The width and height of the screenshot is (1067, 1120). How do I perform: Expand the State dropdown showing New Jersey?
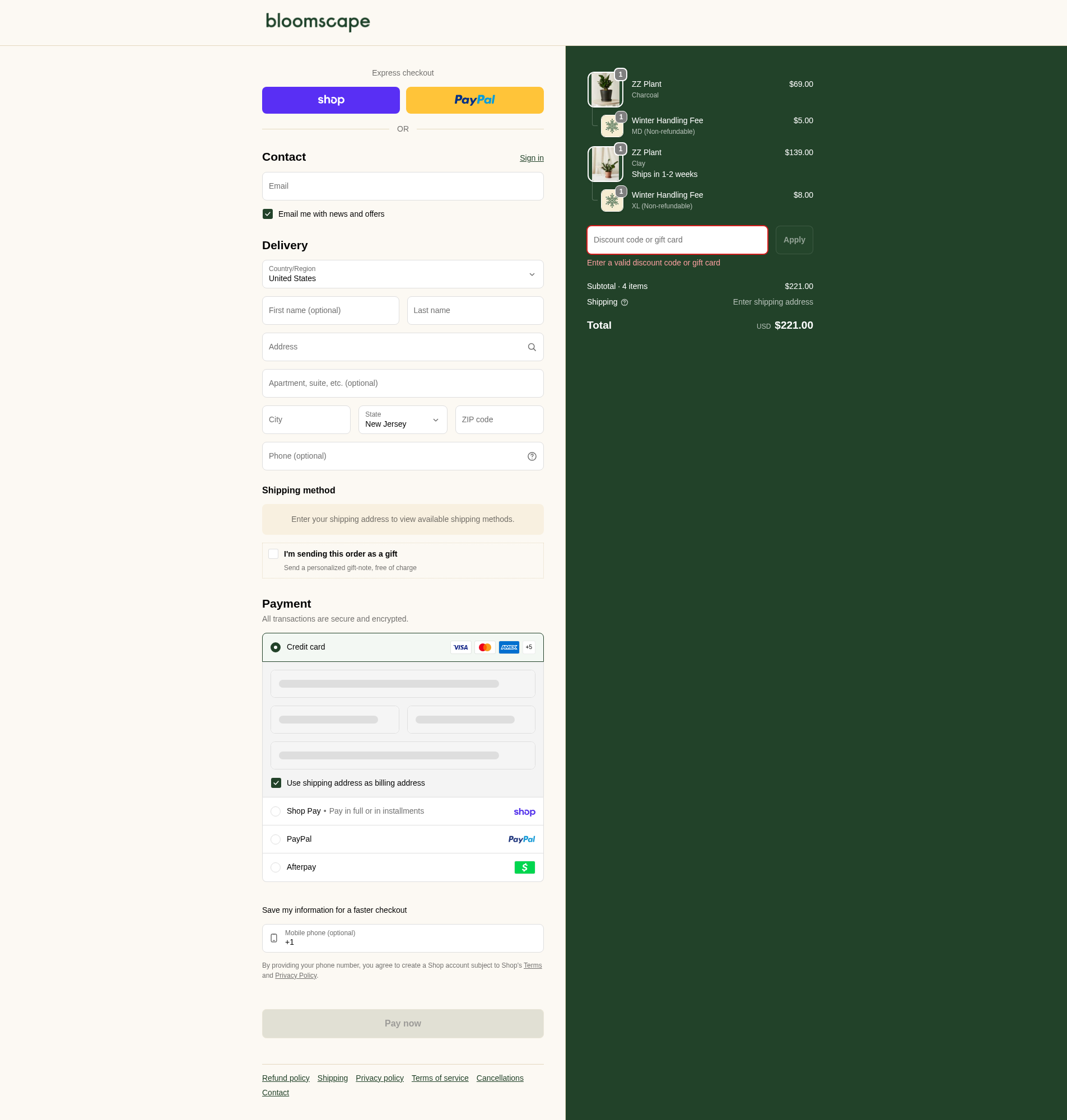(x=402, y=419)
